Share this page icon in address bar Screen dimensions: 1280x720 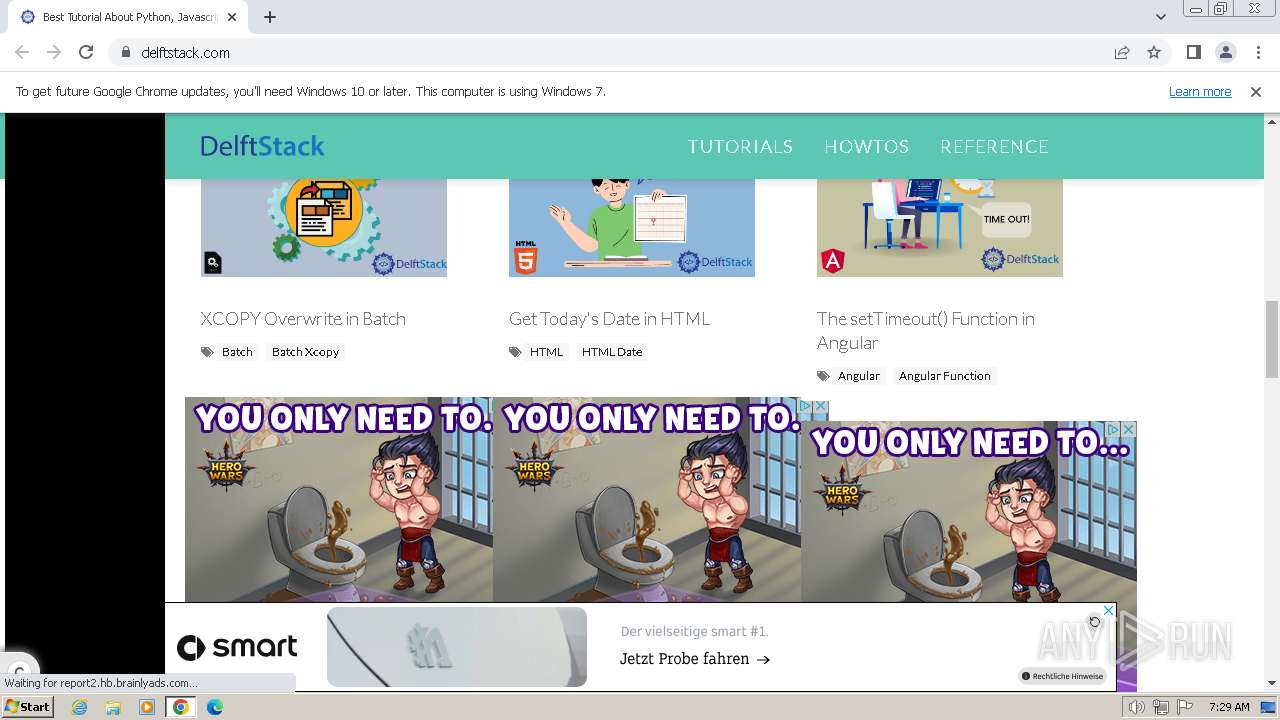1122,52
